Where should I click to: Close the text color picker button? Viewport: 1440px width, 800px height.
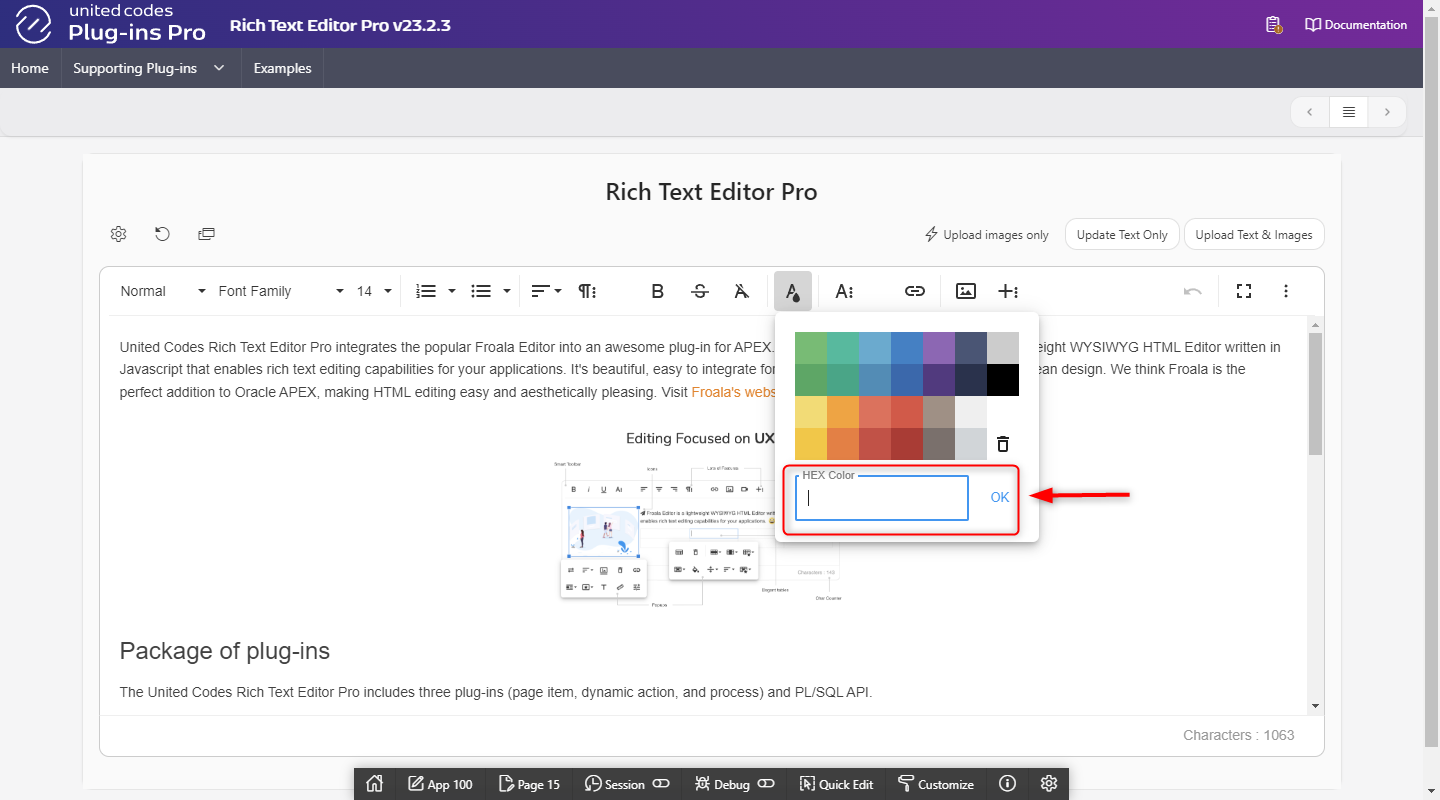click(792, 291)
